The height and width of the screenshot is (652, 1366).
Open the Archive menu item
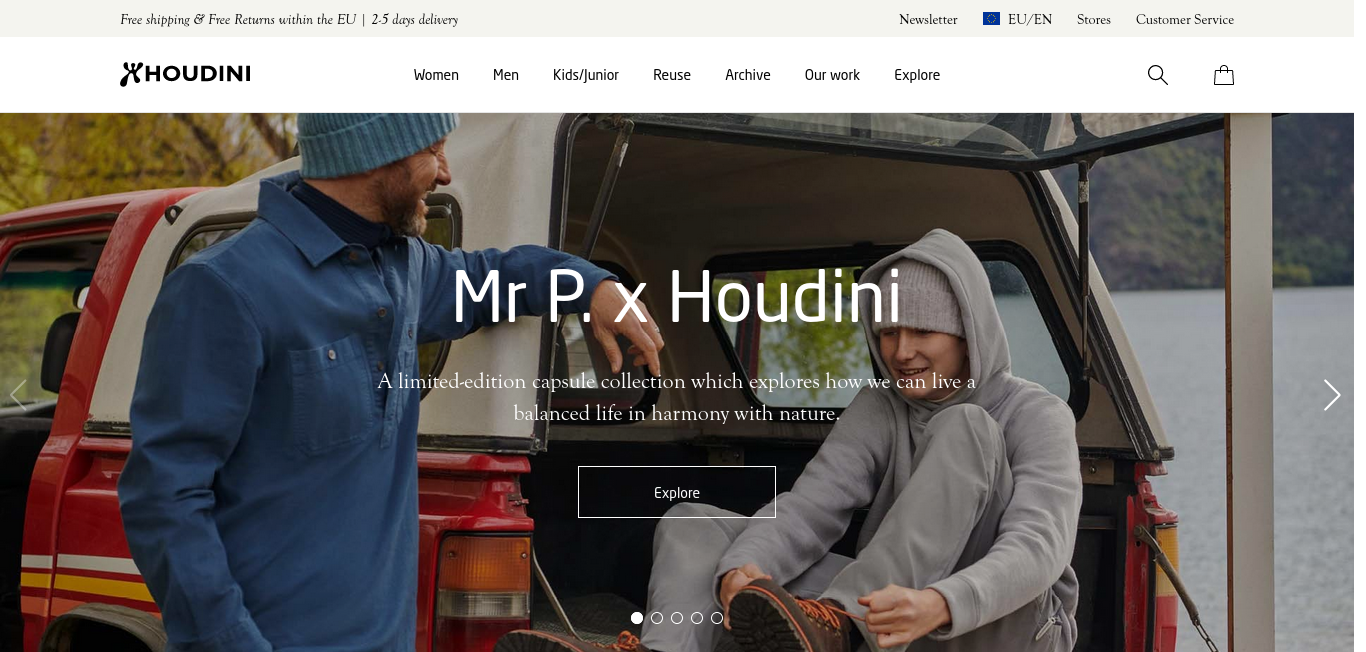pos(748,75)
